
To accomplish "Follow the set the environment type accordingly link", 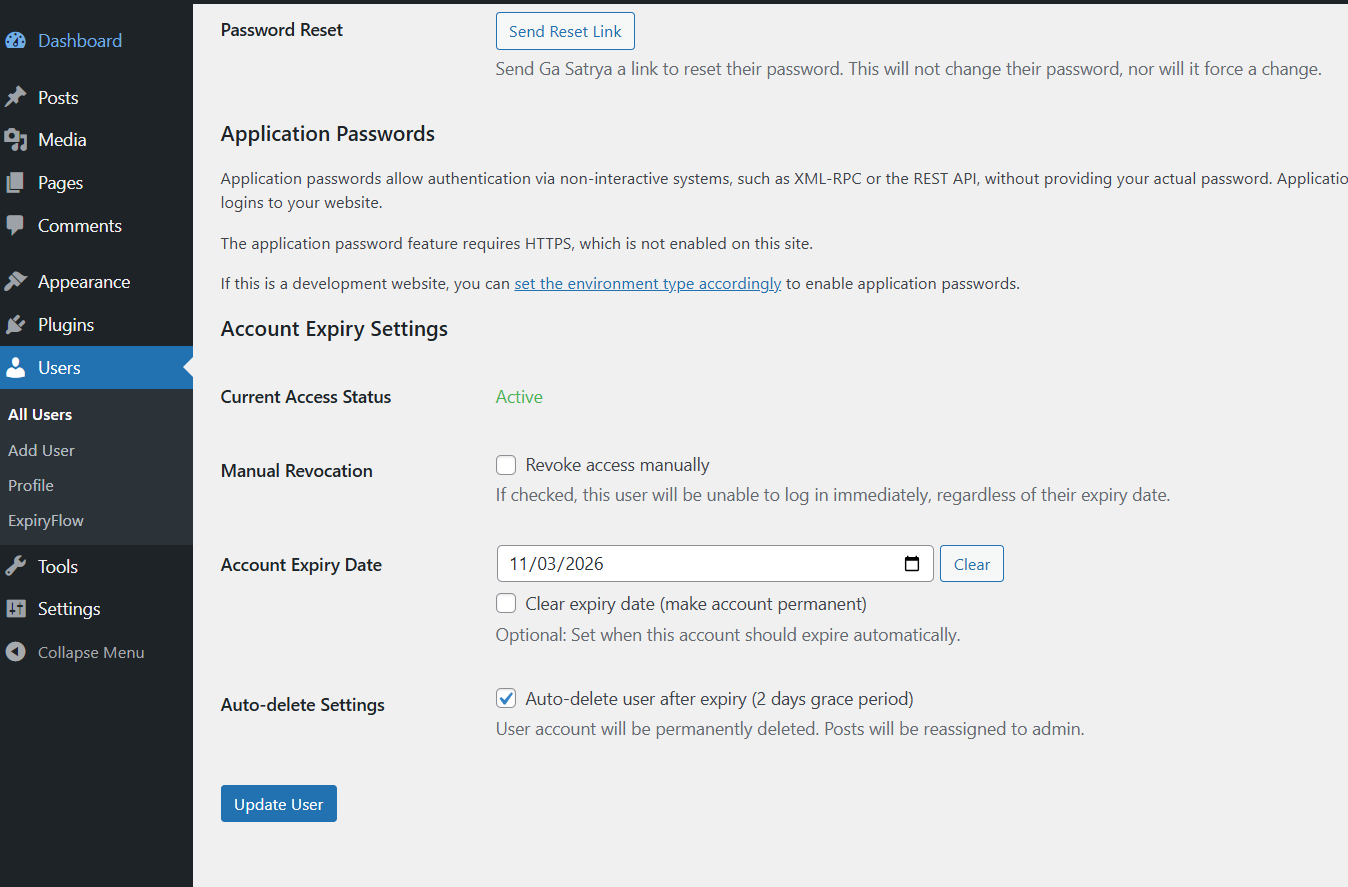I will pyautogui.click(x=647, y=284).
